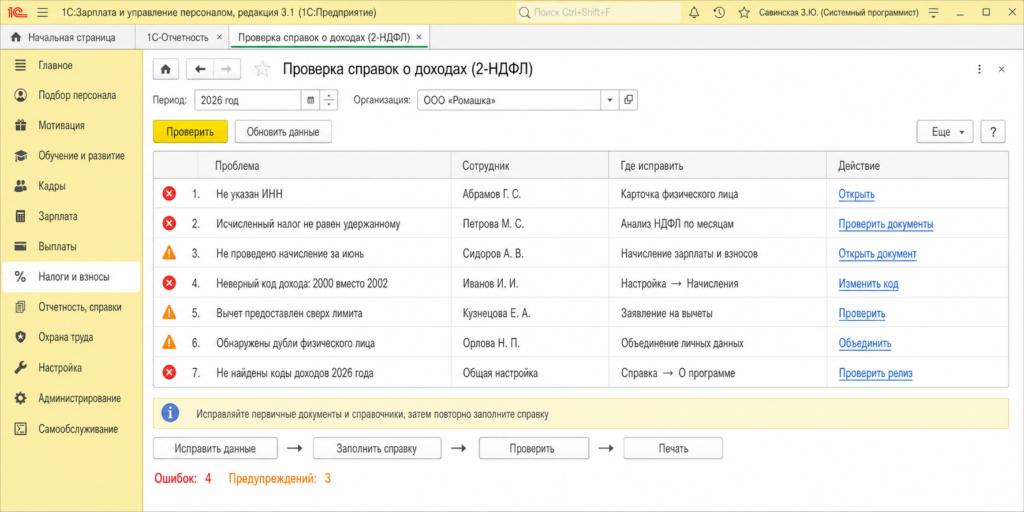This screenshot has height=512, width=1024.
Task: Click warning icon for duplicate persons row
Action: 169,343
